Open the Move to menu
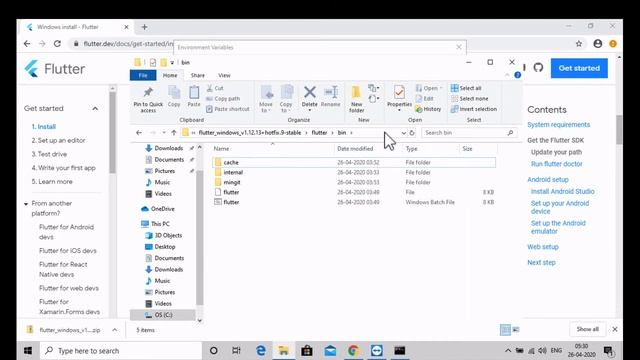This screenshot has width=640, height=360. point(266,99)
